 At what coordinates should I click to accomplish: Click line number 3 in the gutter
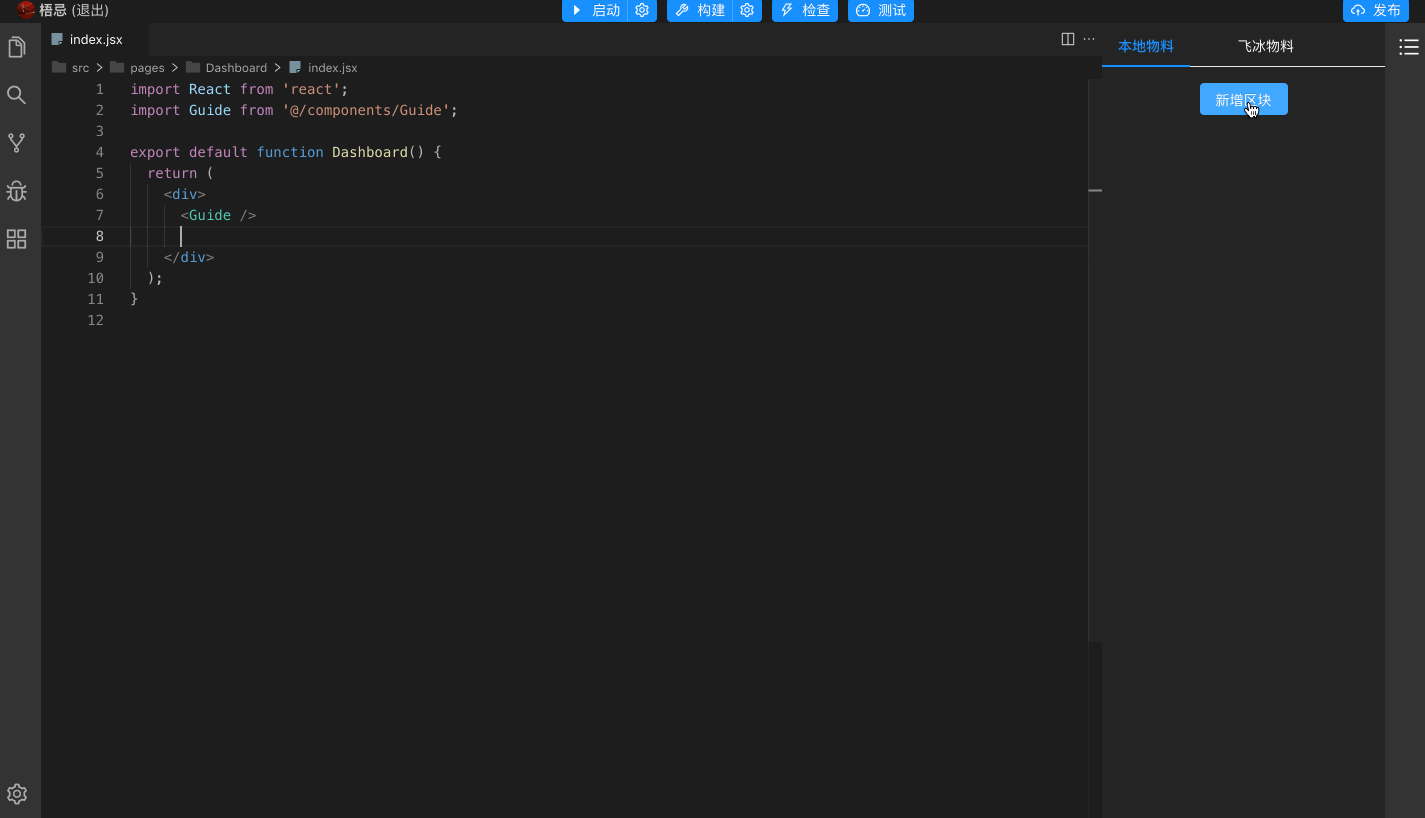tap(99, 131)
